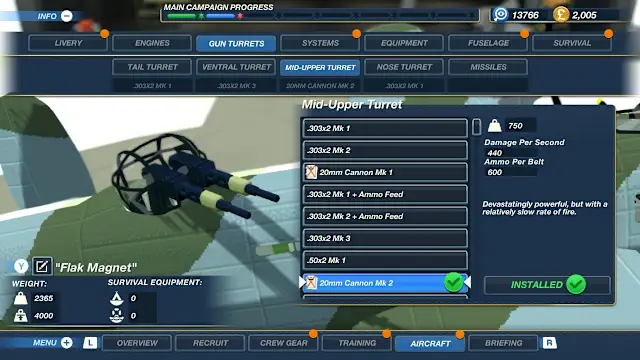Edit the aircraft name with pencil icon
Screen dimensions: 640x360
pos(42,267)
